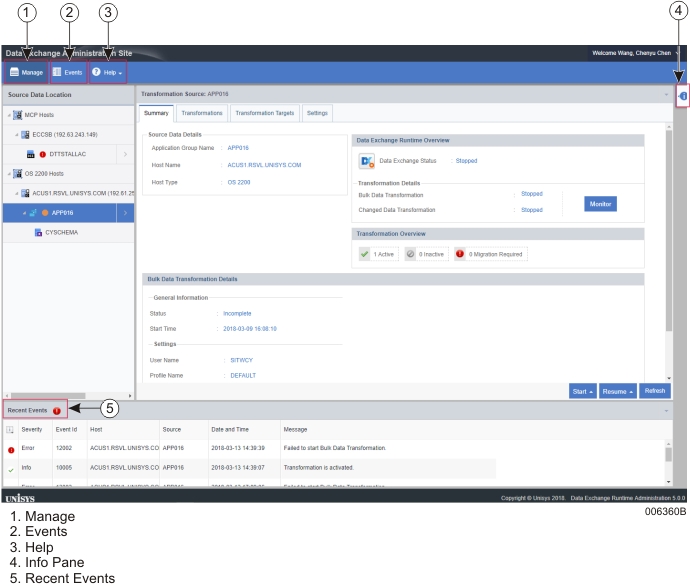
Task: Click DTTSTALLAC red error status icon
Action: [x=43, y=154]
